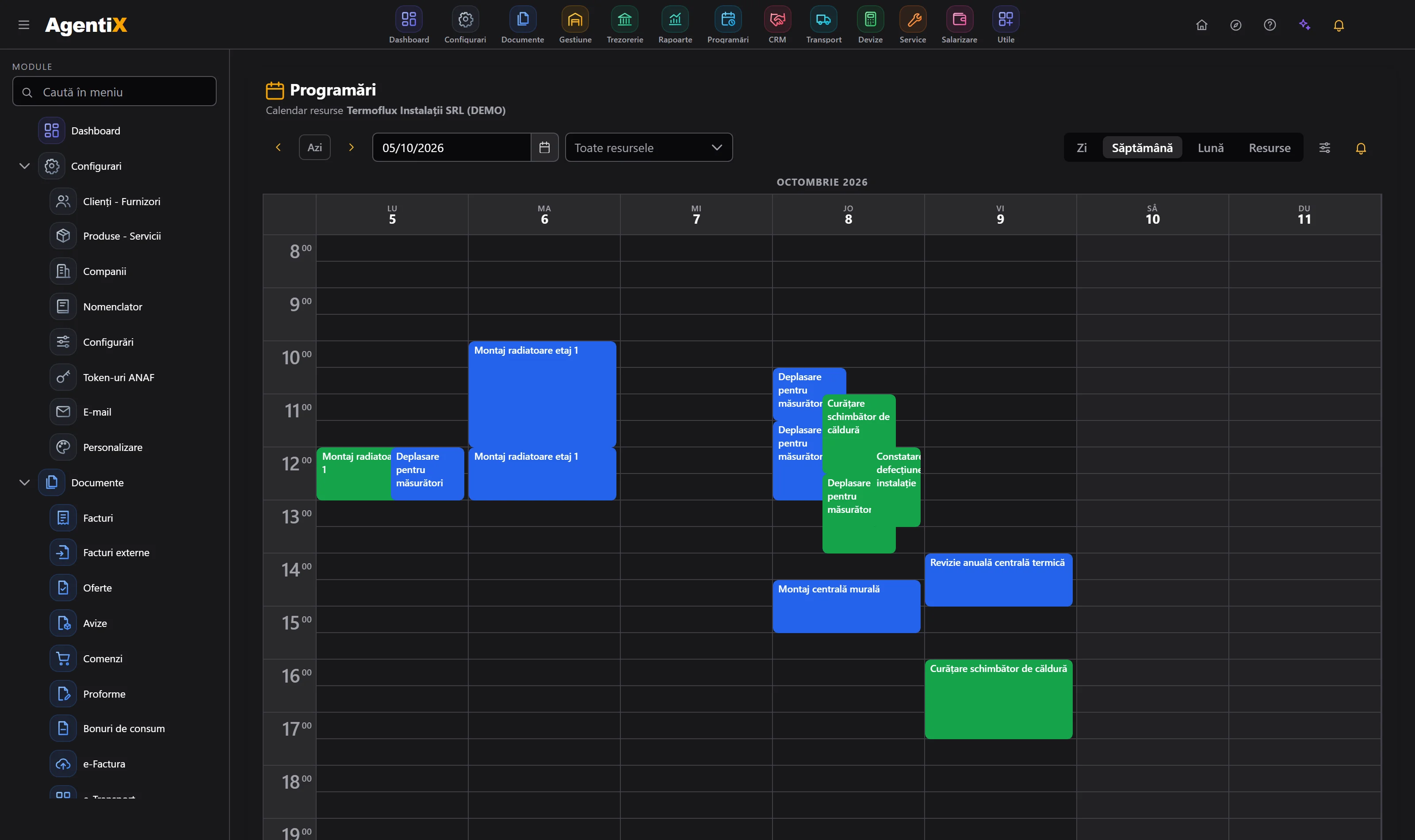Image resolution: width=1415 pixels, height=840 pixels.
Task: Click the AgentiX logo
Action: pyautogui.click(x=86, y=25)
